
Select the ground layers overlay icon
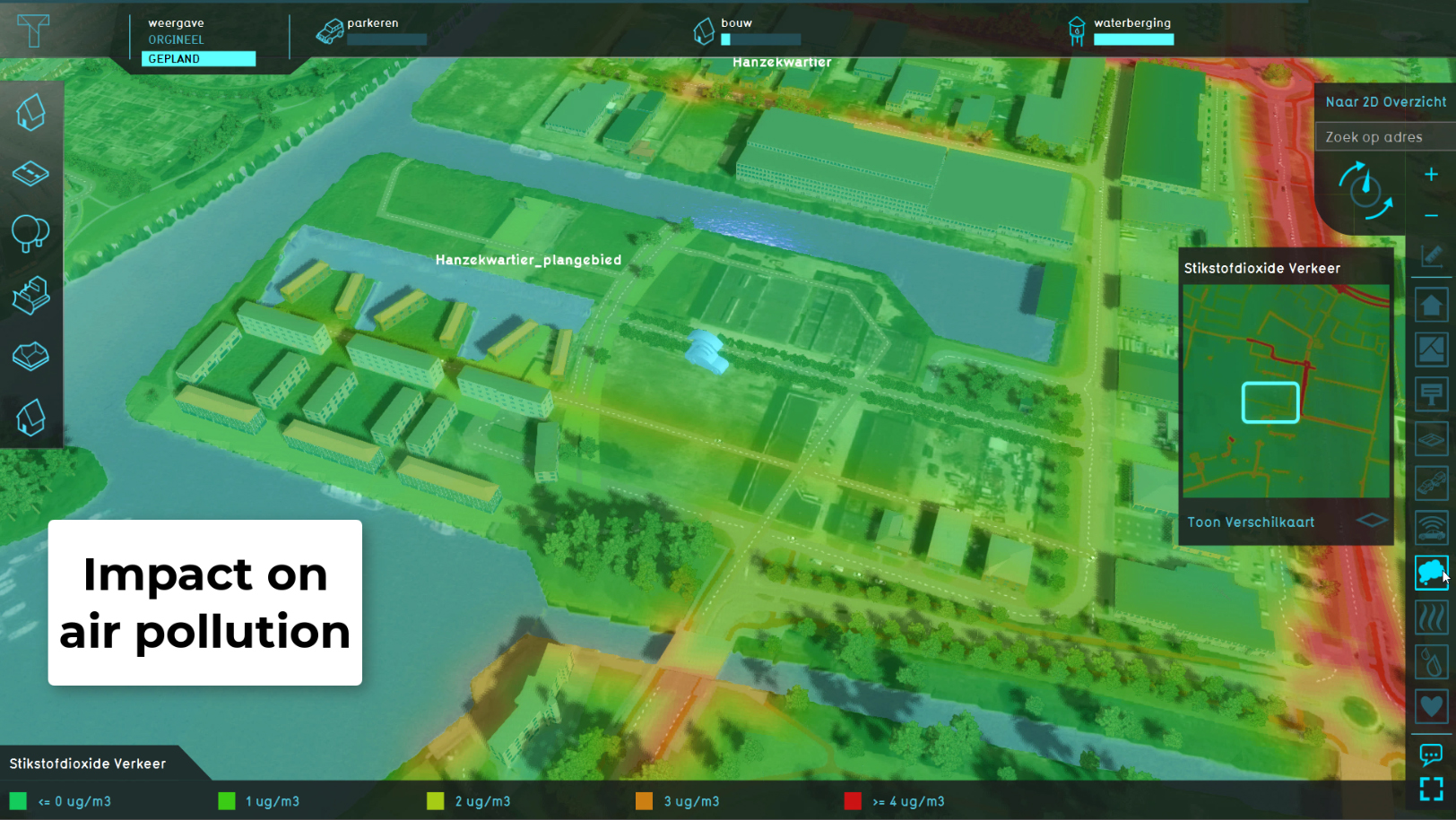tap(1432, 439)
